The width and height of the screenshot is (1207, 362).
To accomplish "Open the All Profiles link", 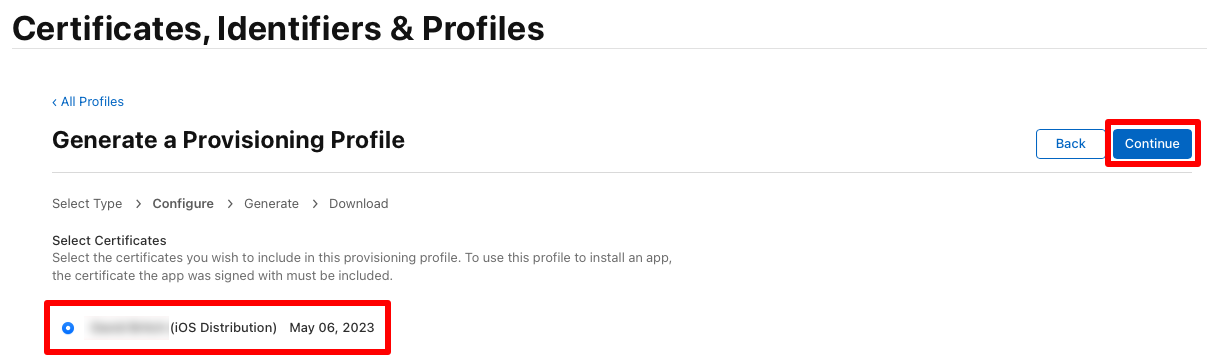I will pos(88,102).
